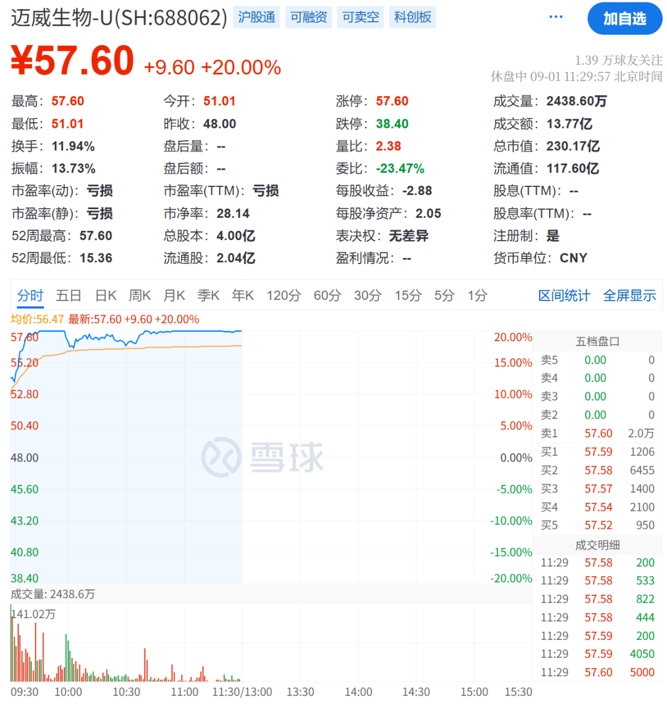Switch to the 分时 chart tab
This screenshot has height=704, width=667.
pos(30,295)
